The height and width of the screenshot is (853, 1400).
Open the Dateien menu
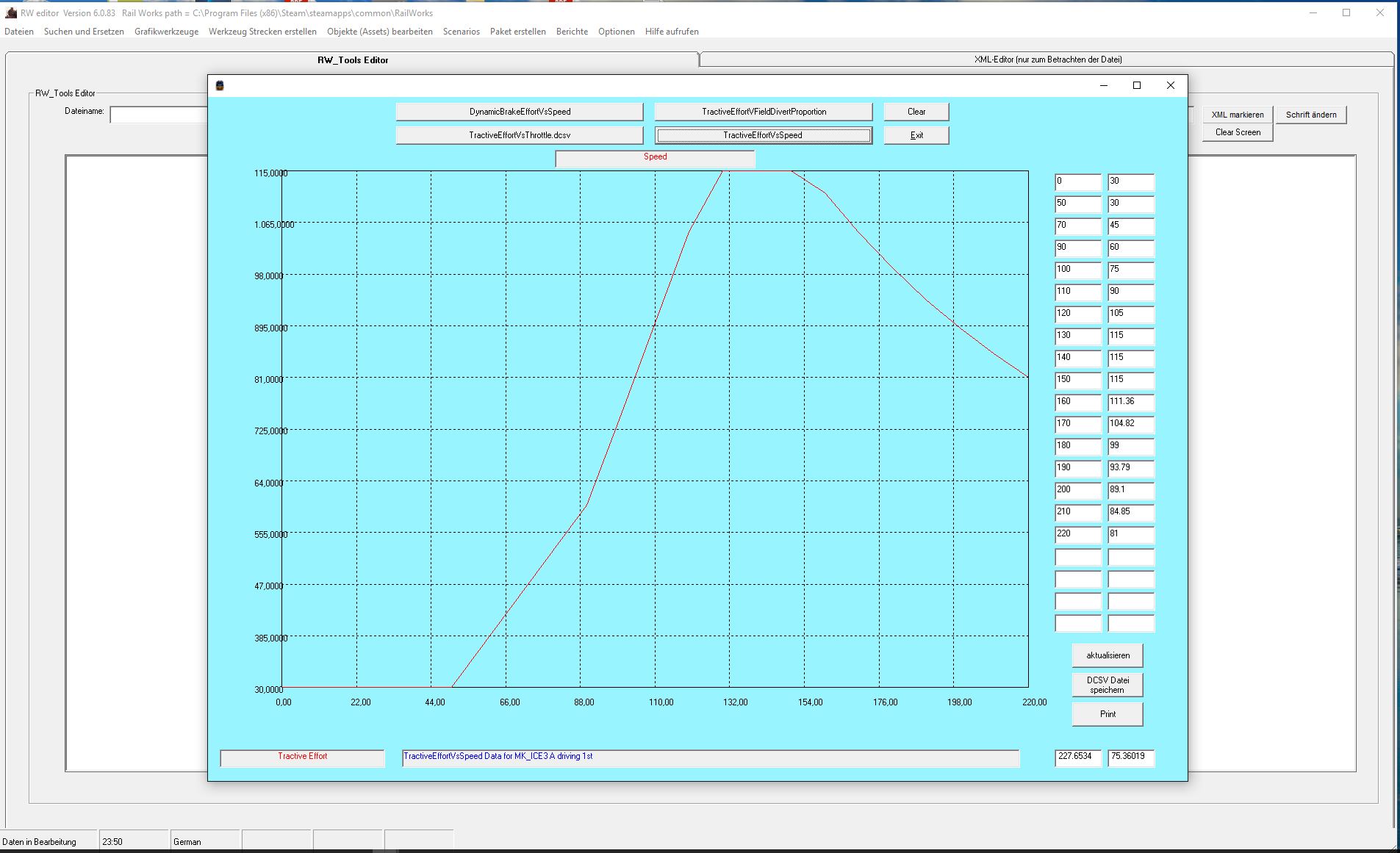[19, 32]
